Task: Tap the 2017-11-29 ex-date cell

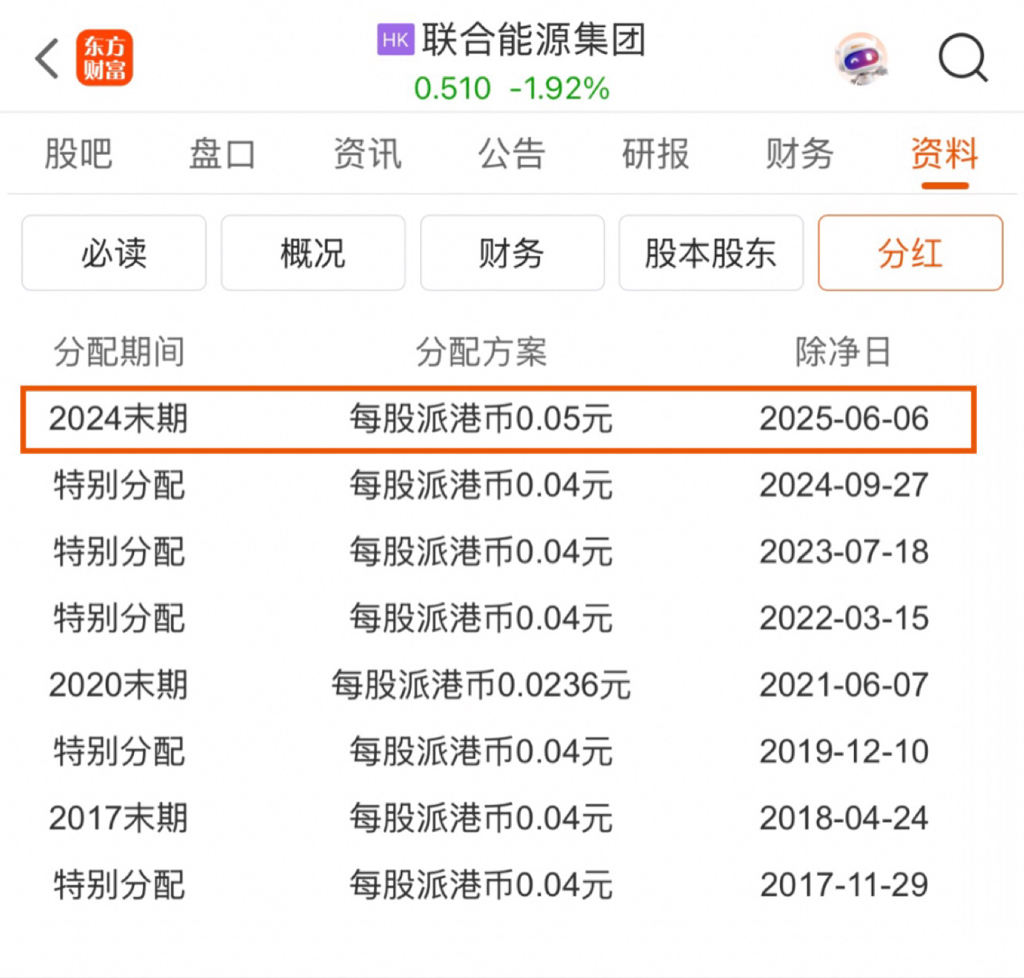Action: [x=844, y=885]
